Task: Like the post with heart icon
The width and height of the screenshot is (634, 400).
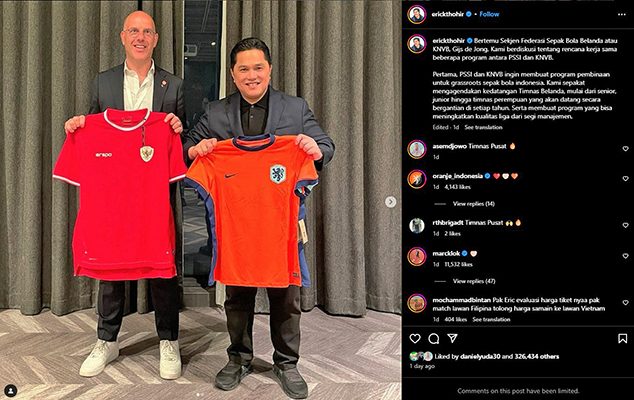Action: (x=415, y=339)
